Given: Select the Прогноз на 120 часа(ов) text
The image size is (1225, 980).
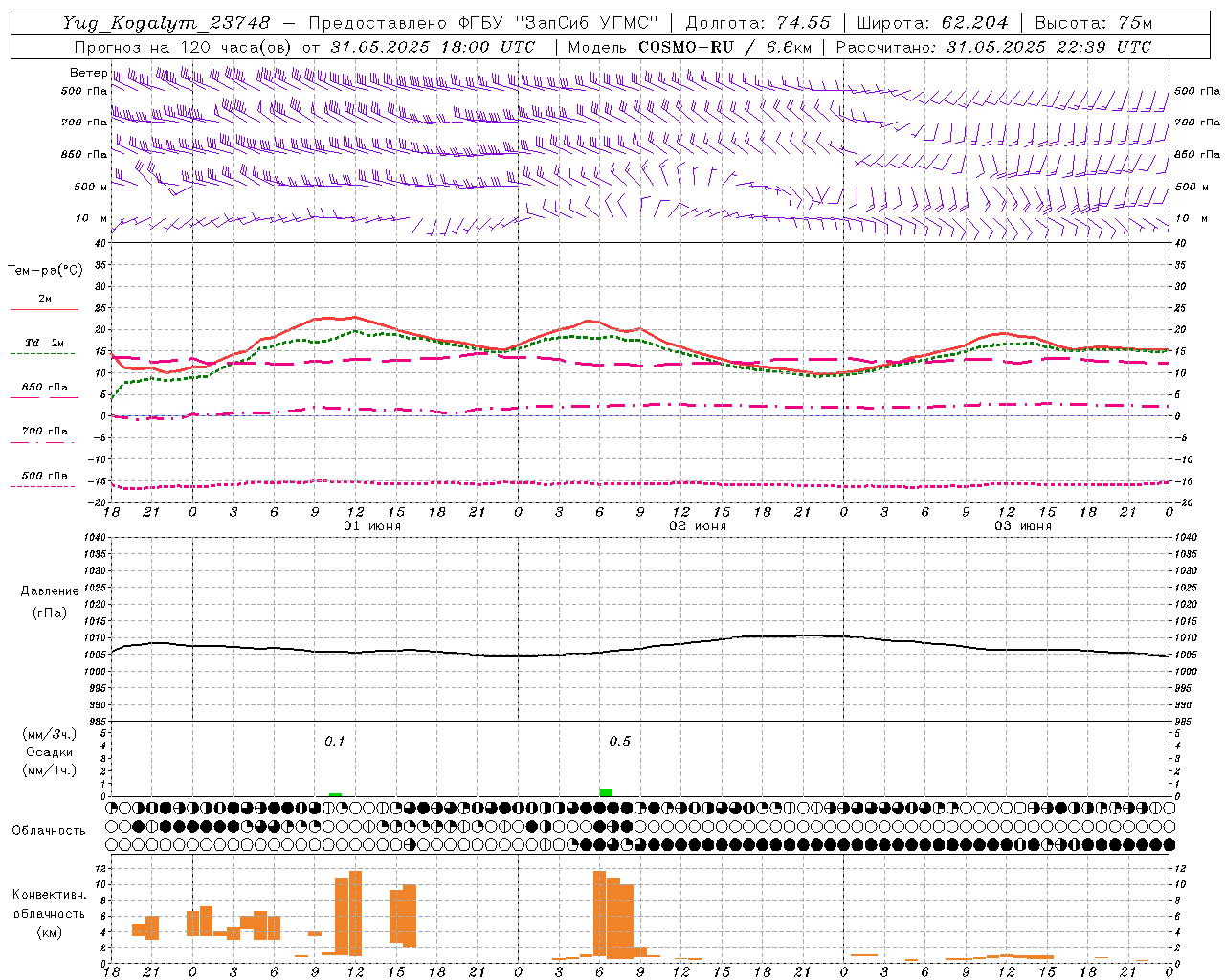Looking at the screenshot, I should [184, 47].
